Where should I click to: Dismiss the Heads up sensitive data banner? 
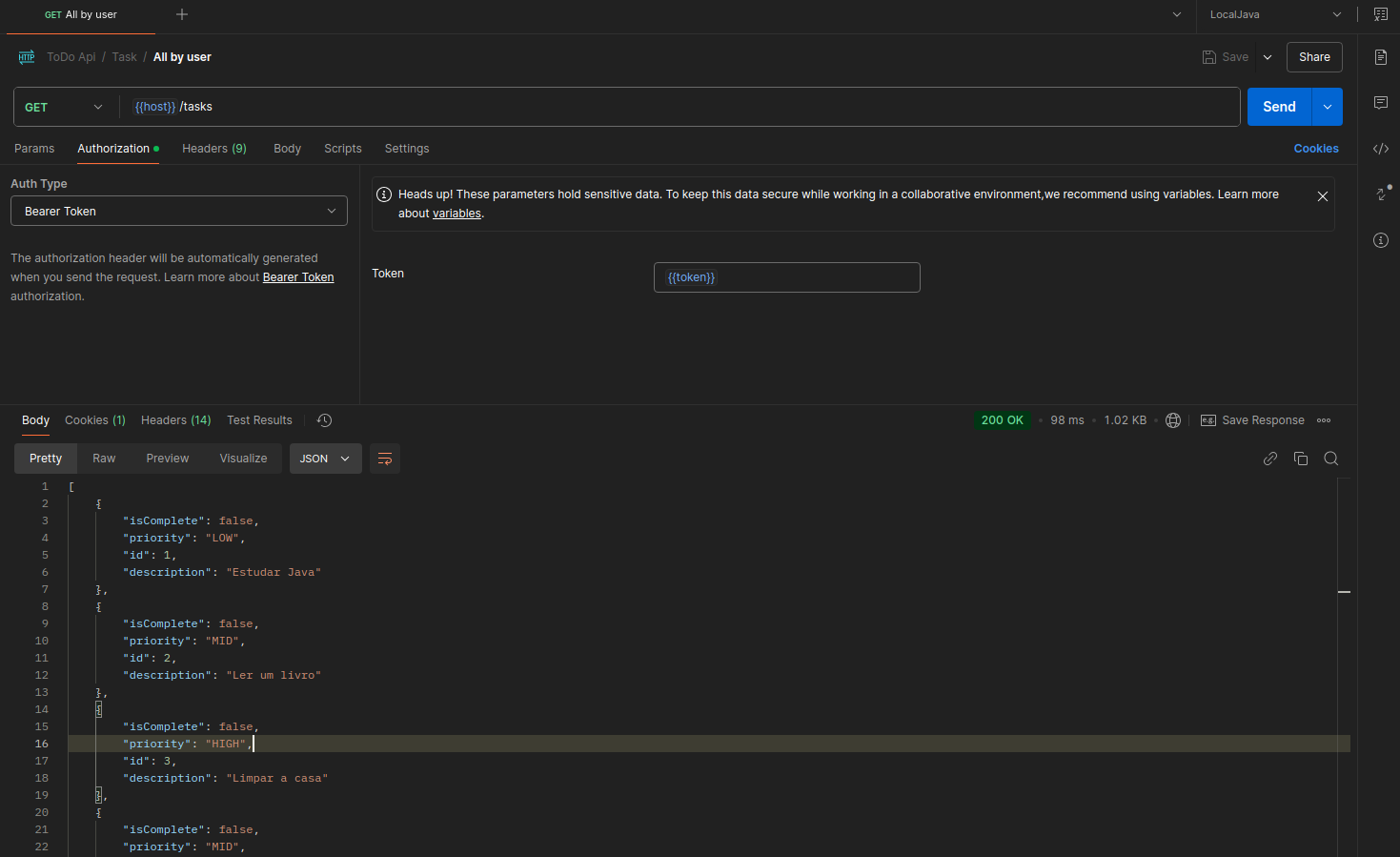(1323, 196)
